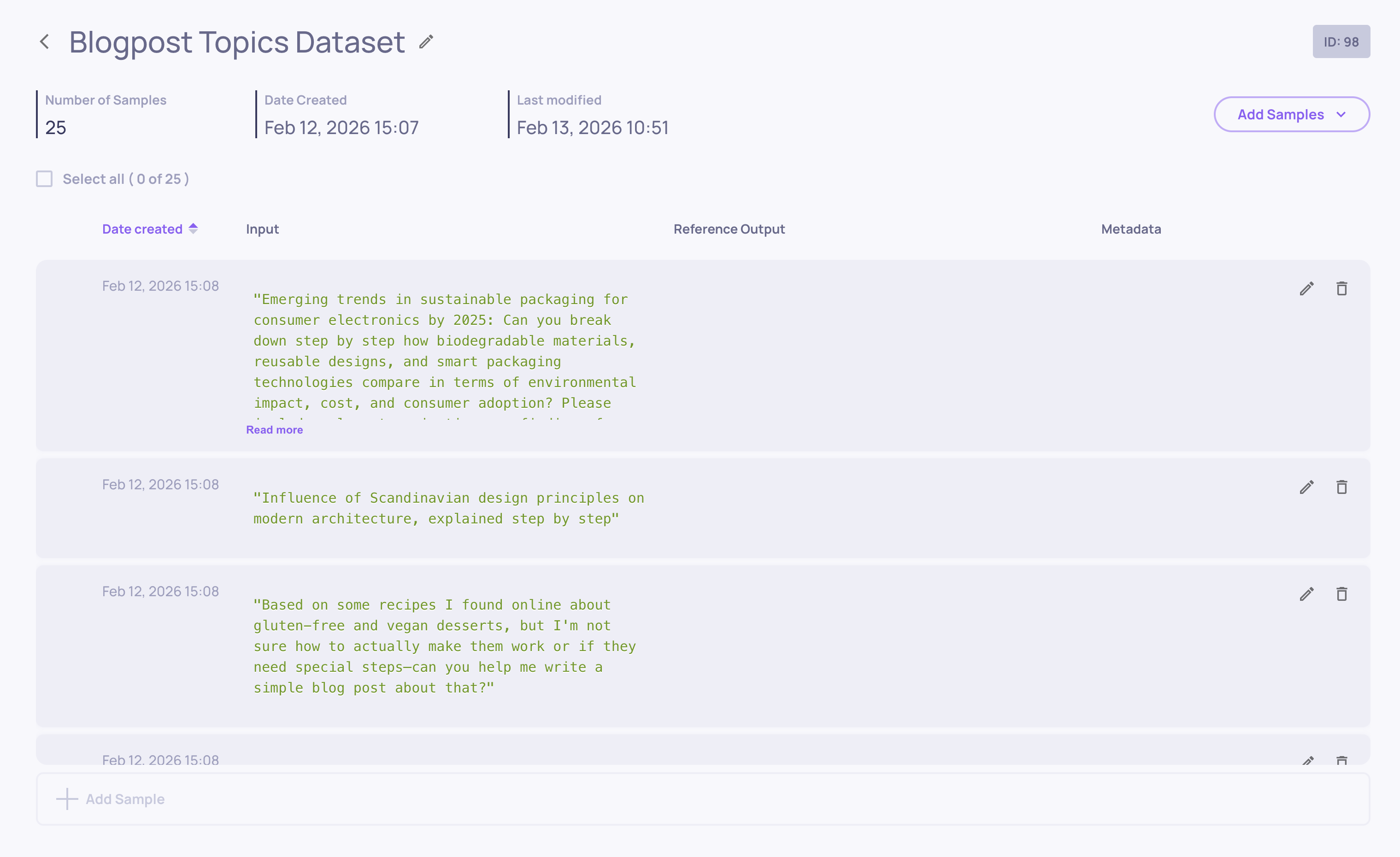This screenshot has height=857, width=1400.
Task: Edit the Blogpost Topics Dataset title
Action: coord(426,42)
